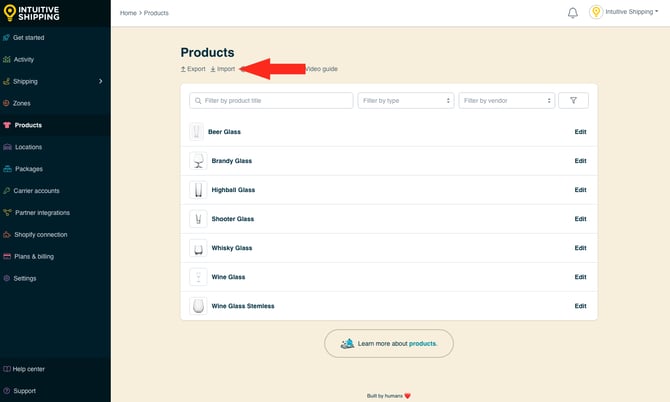The image size is (670, 402).
Task: Click the Locations building icon
Action: point(7,147)
